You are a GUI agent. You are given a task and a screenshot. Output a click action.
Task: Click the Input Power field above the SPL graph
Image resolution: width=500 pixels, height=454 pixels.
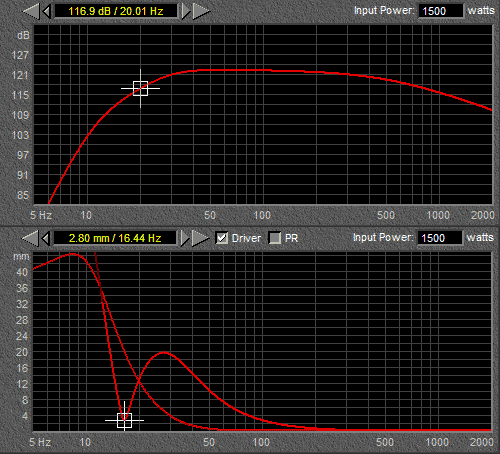click(440, 11)
